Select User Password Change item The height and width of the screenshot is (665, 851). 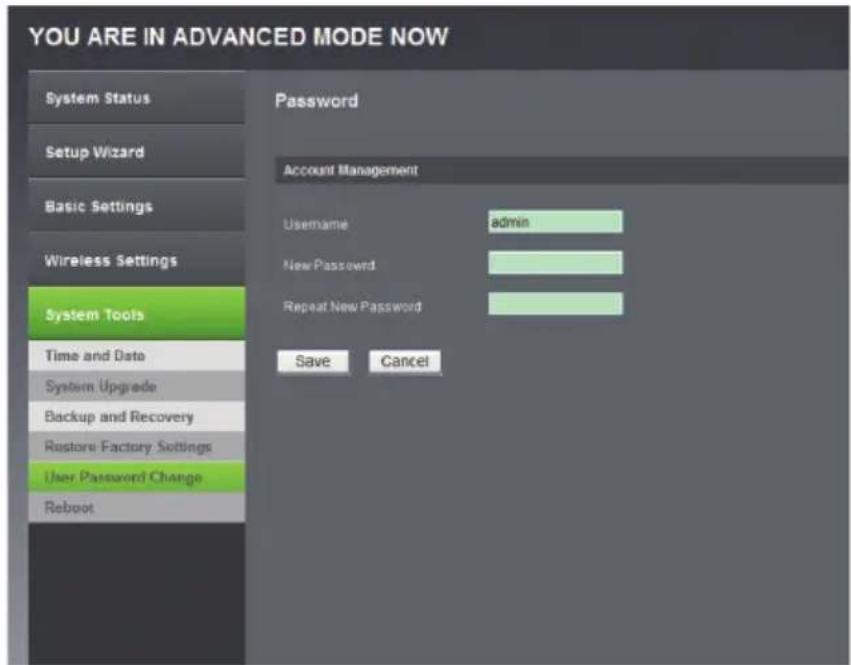click(x=136, y=477)
